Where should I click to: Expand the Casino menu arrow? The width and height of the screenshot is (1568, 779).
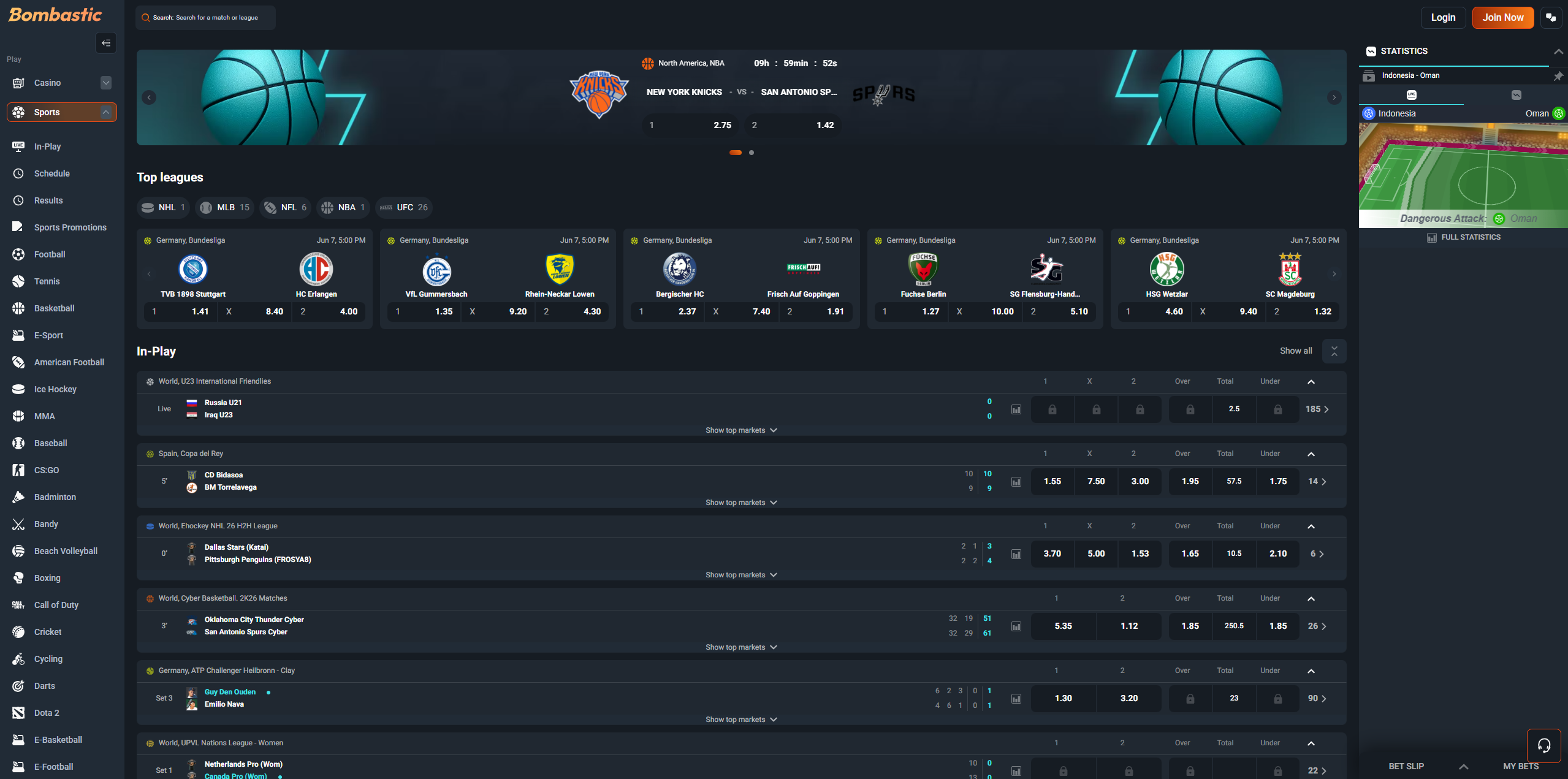pos(106,83)
